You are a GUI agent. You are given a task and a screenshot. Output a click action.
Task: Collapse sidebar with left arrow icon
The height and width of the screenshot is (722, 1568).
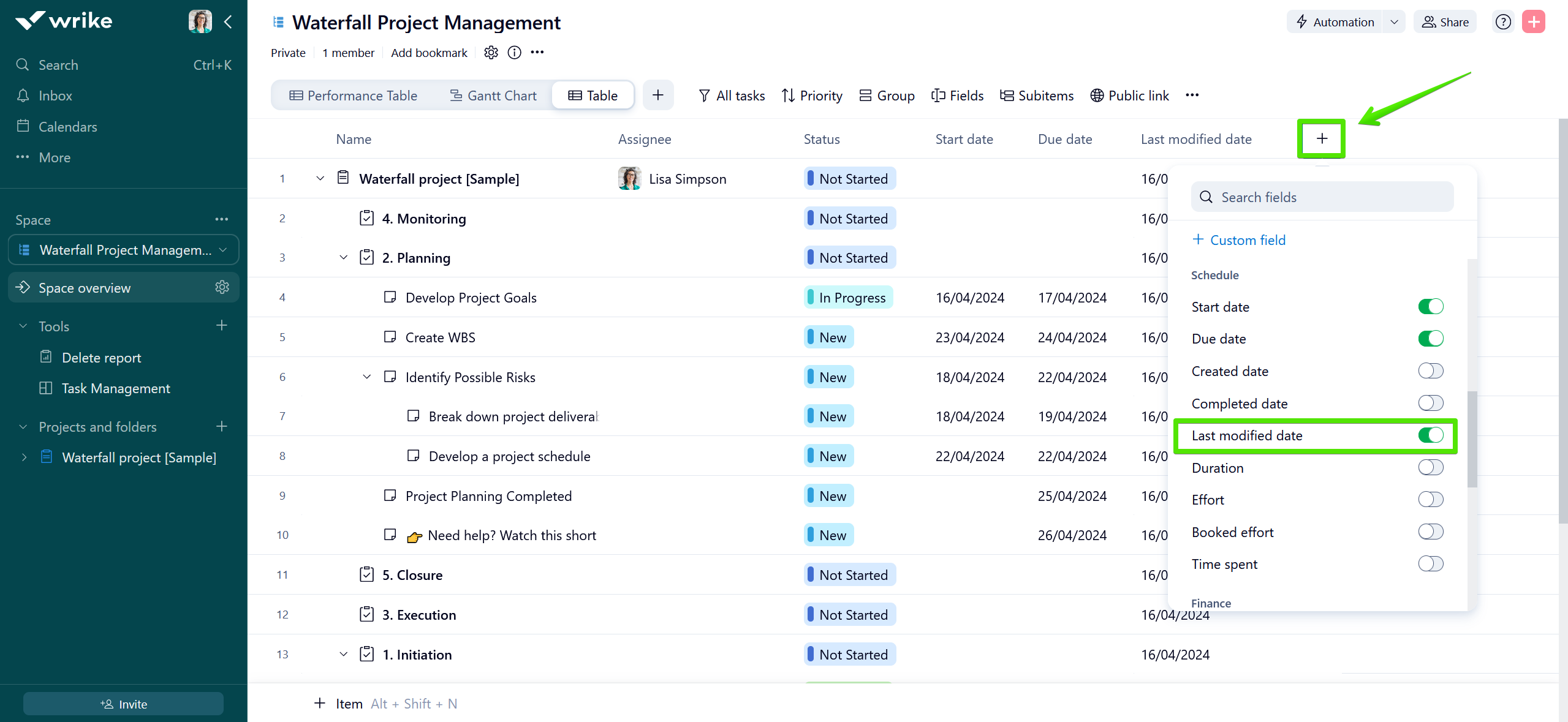tap(228, 22)
